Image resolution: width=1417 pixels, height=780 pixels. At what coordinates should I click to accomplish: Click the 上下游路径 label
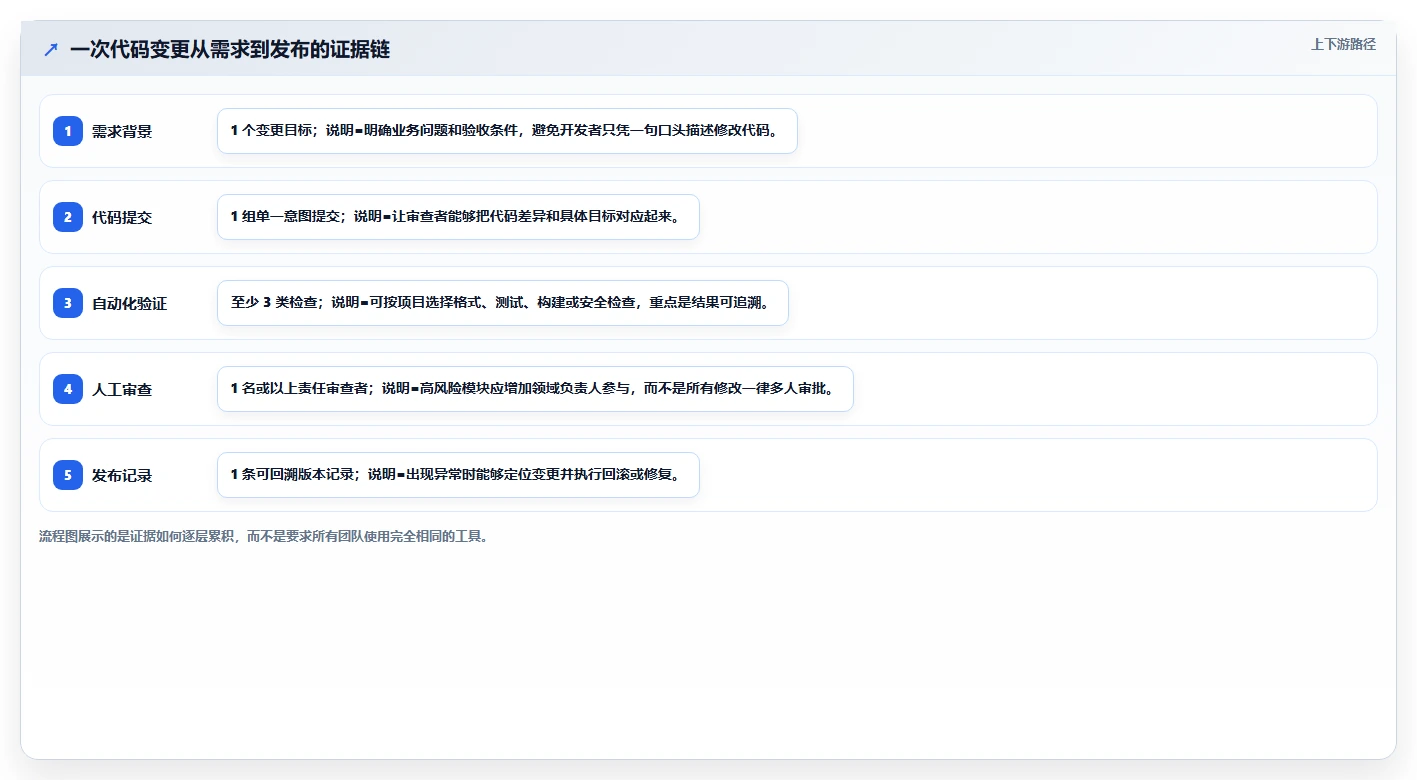1343,44
